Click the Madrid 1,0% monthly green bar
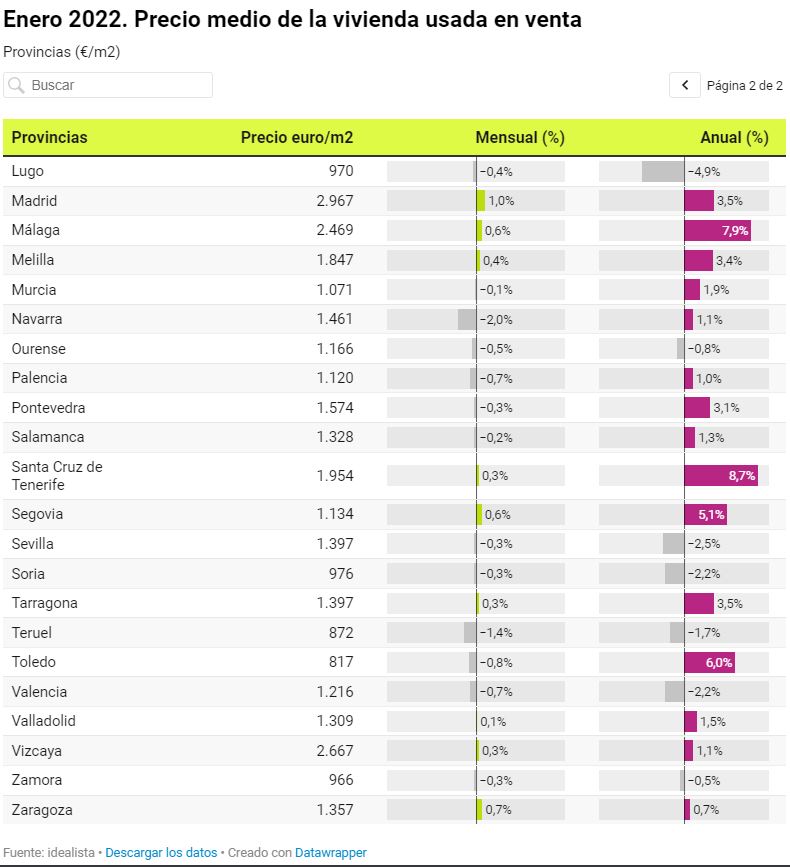This screenshot has height=867, width=790. [481, 201]
